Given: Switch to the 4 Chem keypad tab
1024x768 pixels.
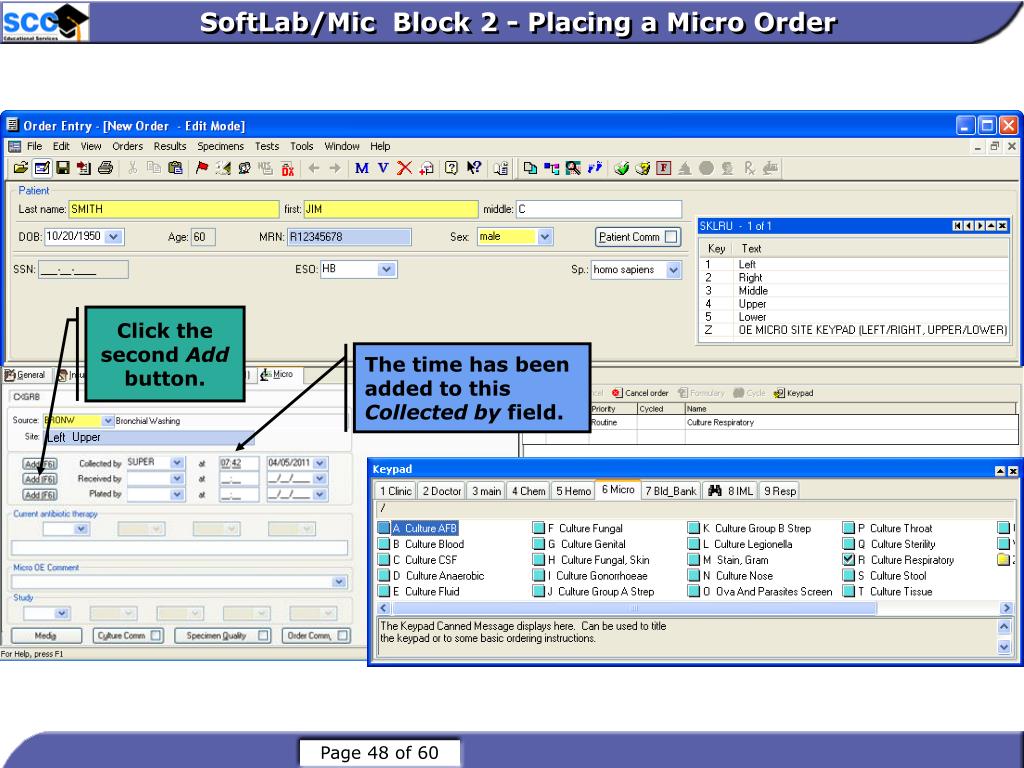Looking at the screenshot, I should point(528,491).
